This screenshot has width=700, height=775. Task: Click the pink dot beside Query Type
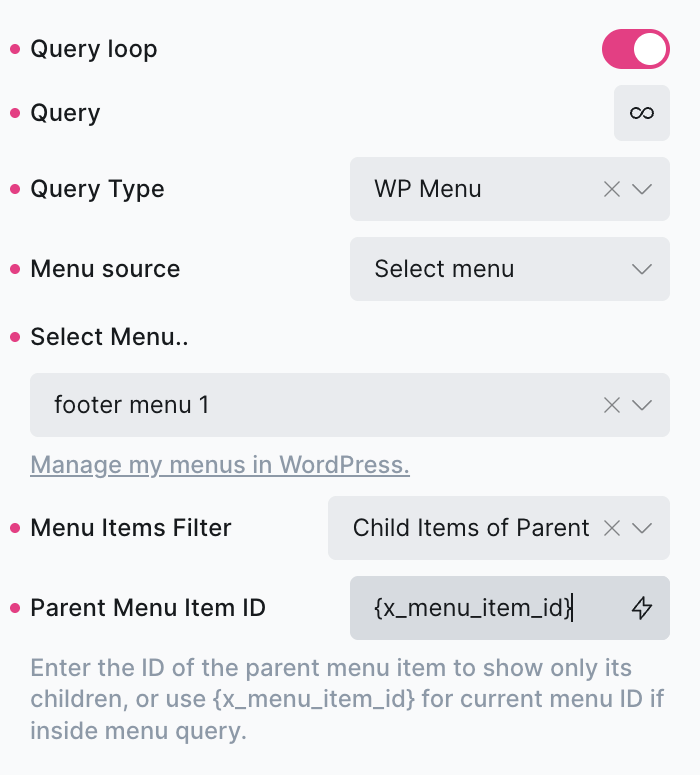pyautogui.click(x=15, y=189)
